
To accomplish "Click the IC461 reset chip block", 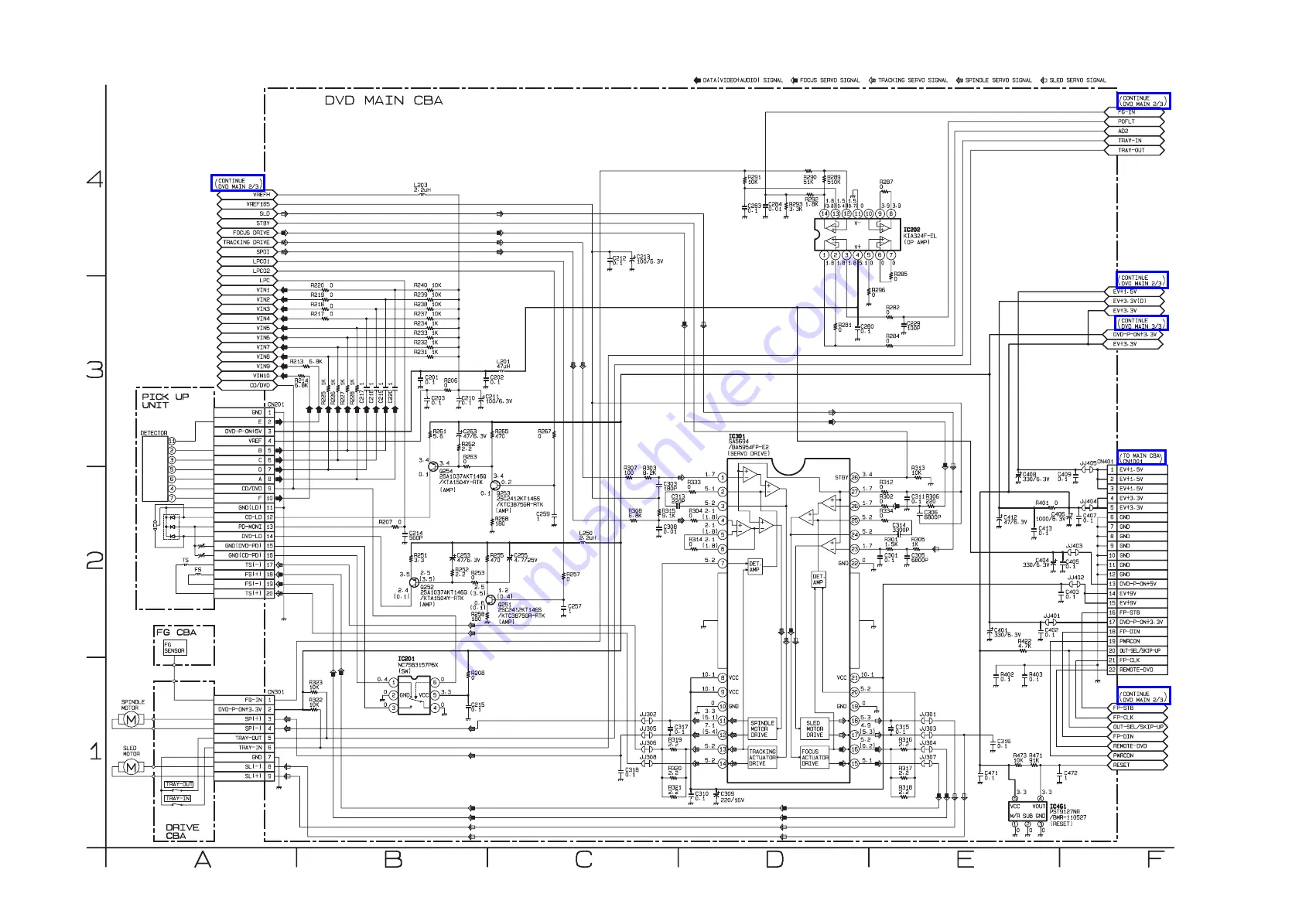I will tap(1027, 811).
